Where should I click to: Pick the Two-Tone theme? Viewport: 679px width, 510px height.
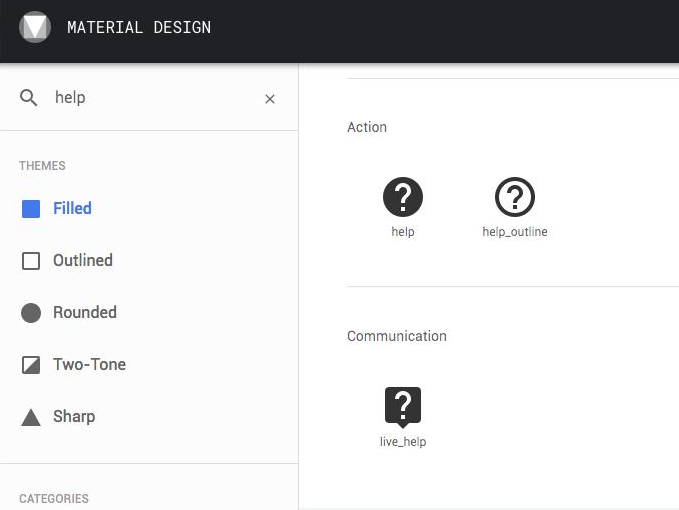click(89, 364)
